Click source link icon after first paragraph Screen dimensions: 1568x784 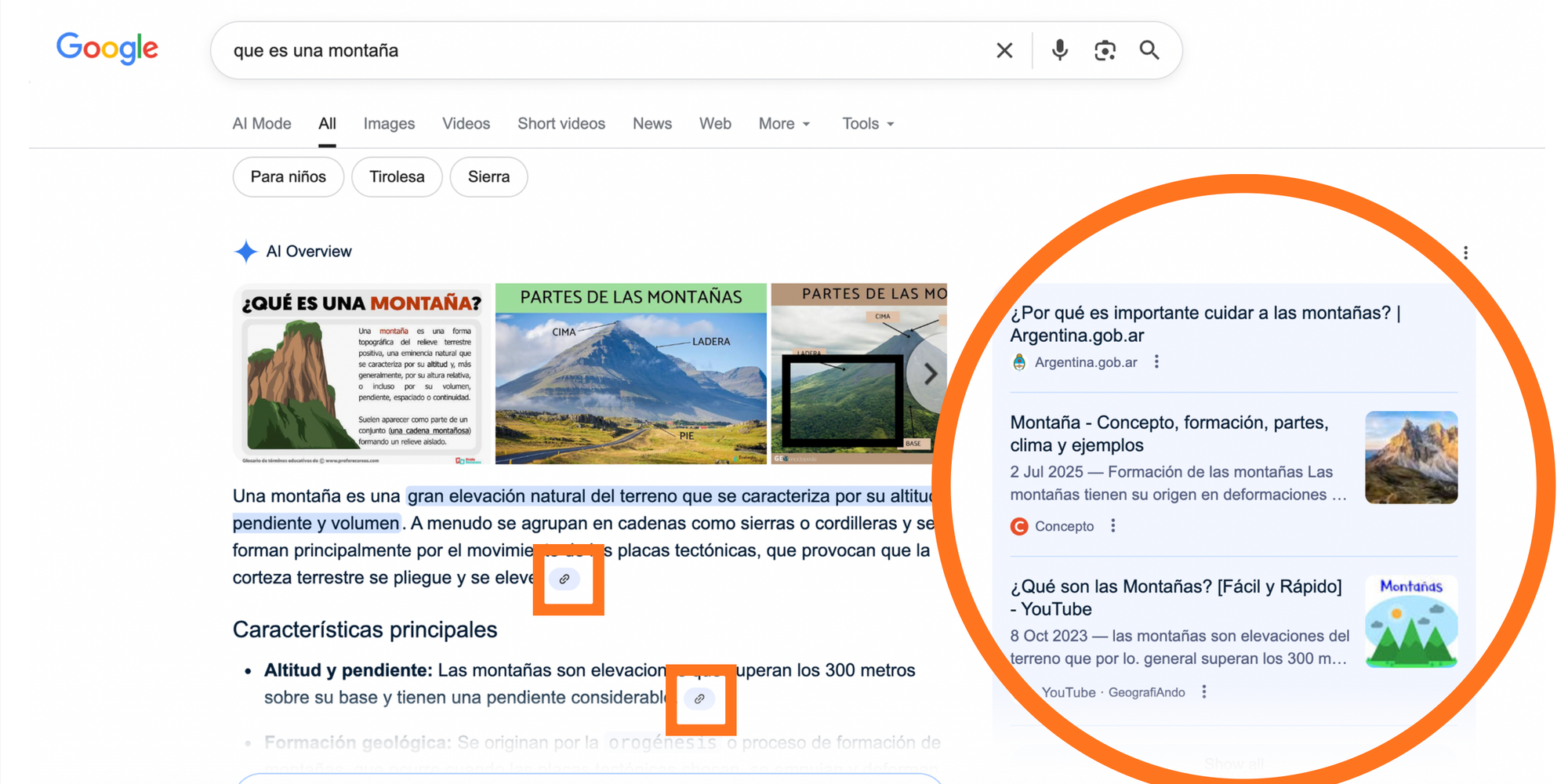564,579
